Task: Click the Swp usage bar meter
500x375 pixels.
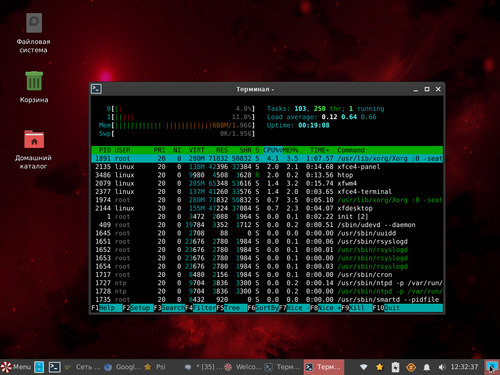Action: pos(177,134)
